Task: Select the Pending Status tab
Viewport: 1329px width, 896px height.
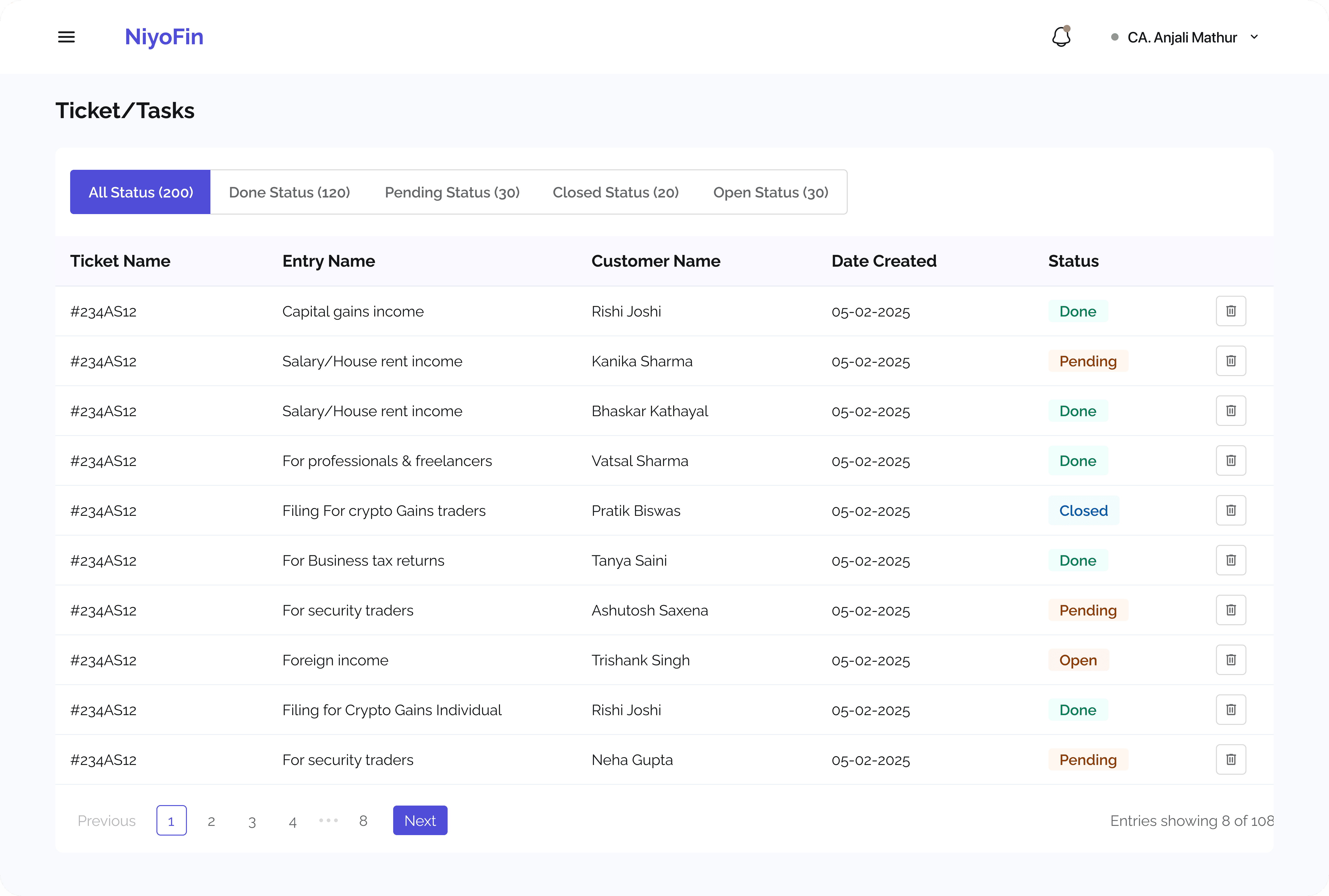Action: 452,192
